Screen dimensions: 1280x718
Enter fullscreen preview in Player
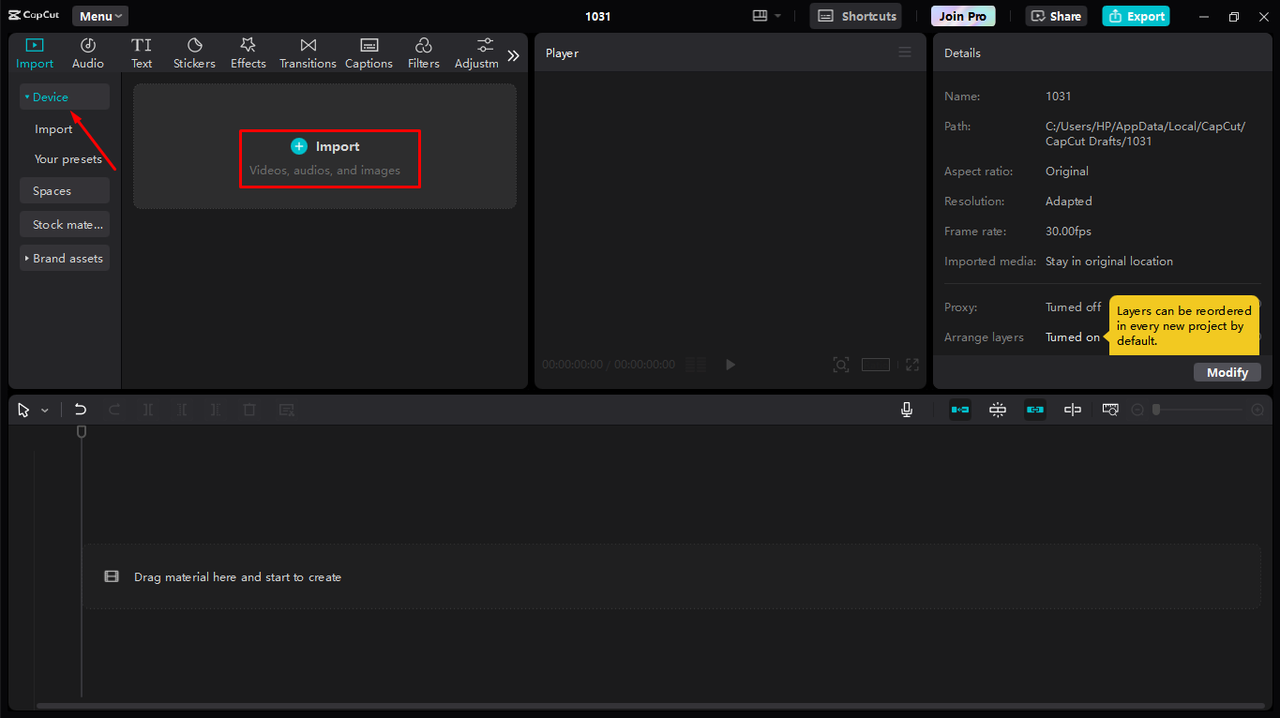pyautogui.click(x=912, y=365)
